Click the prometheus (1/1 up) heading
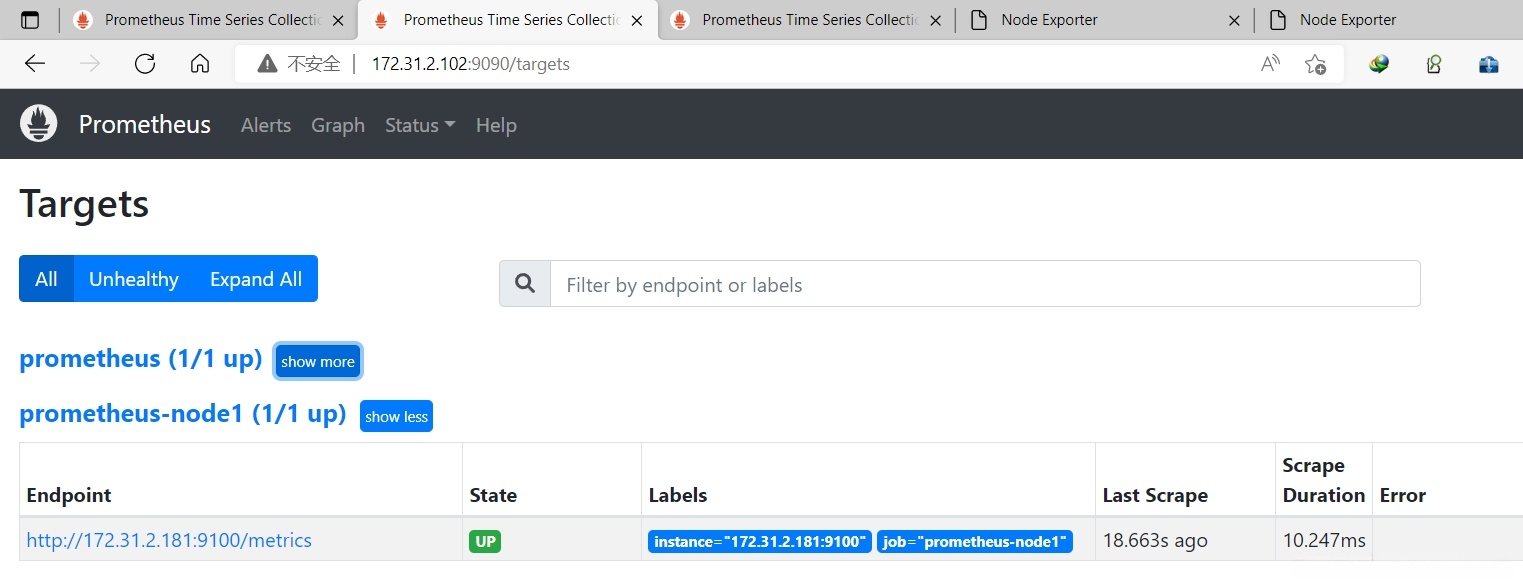Viewport: 1523px width, 586px height. [141, 359]
